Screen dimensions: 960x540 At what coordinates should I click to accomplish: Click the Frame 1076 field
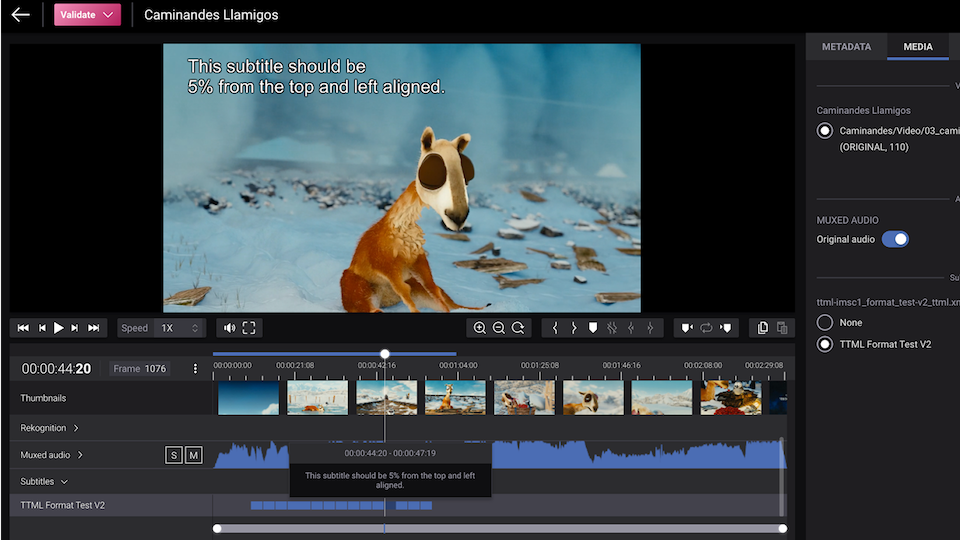[140, 369]
